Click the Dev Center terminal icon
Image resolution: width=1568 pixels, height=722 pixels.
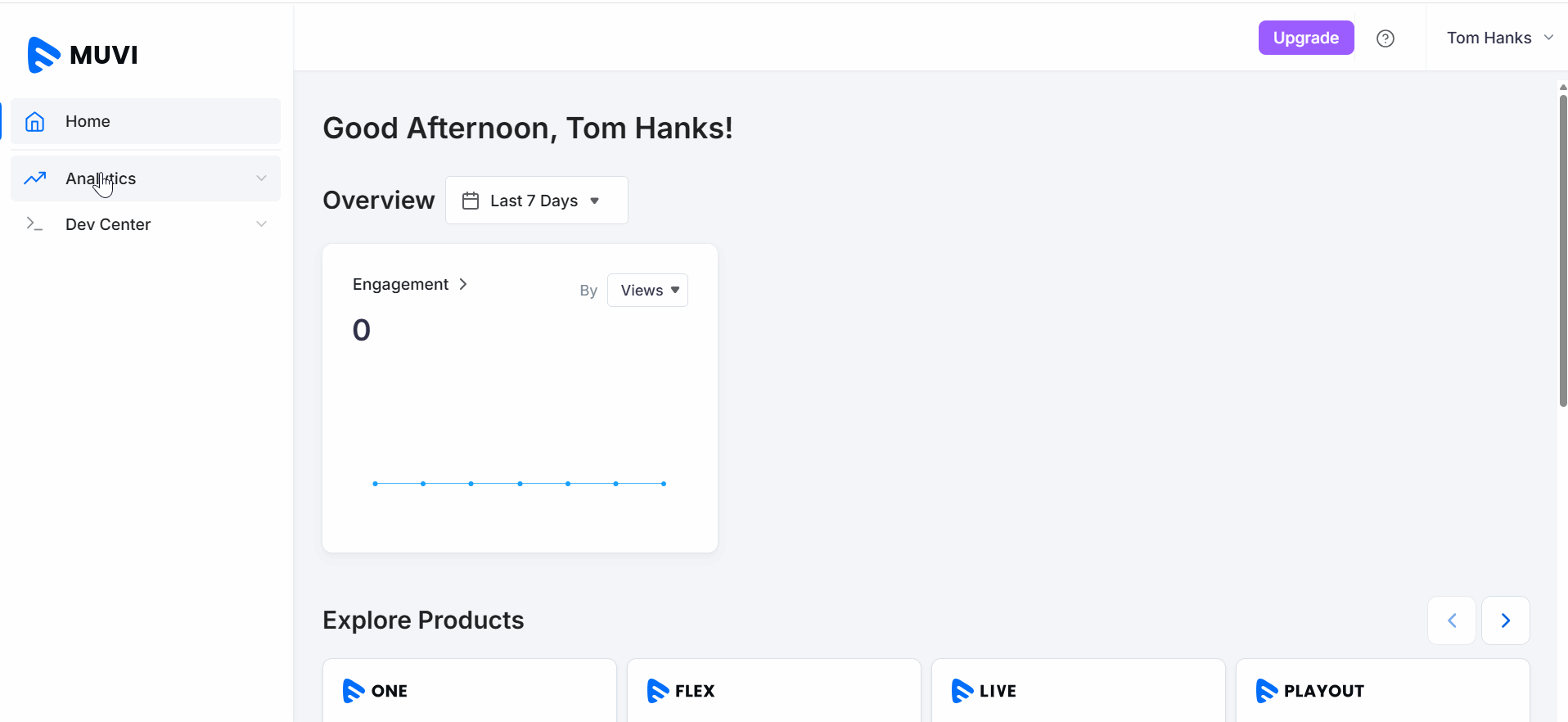coord(34,224)
